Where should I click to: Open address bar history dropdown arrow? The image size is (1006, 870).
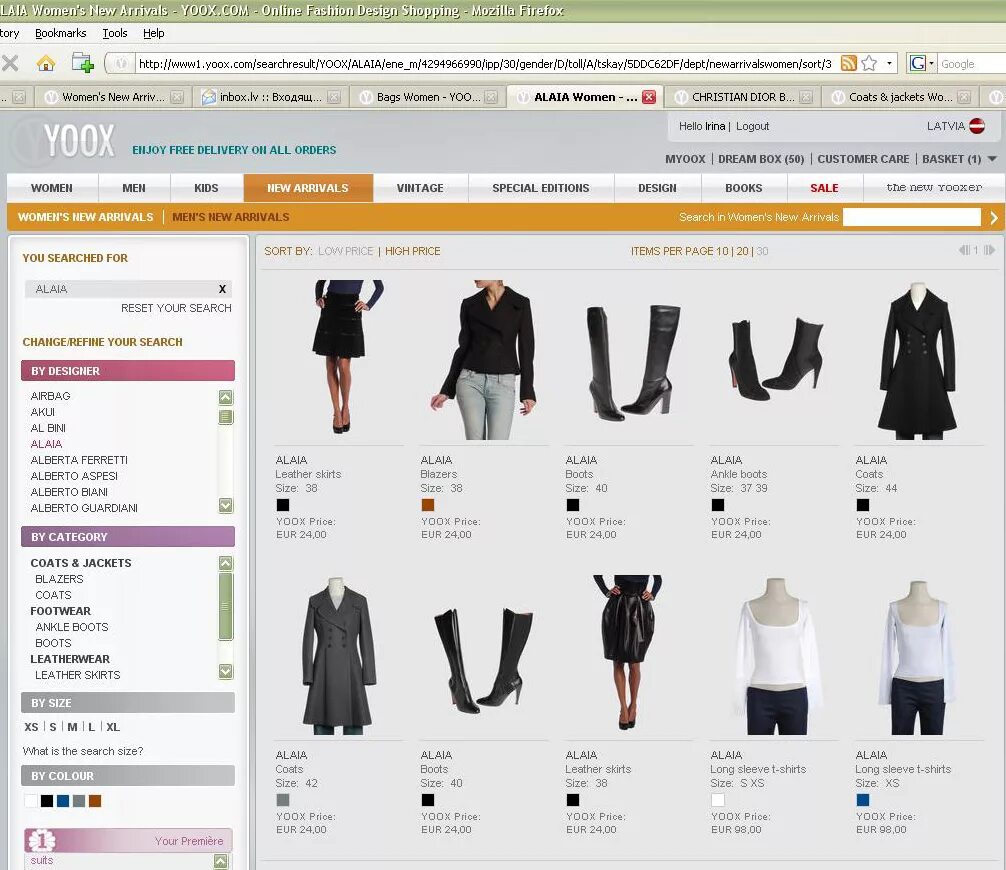point(889,63)
